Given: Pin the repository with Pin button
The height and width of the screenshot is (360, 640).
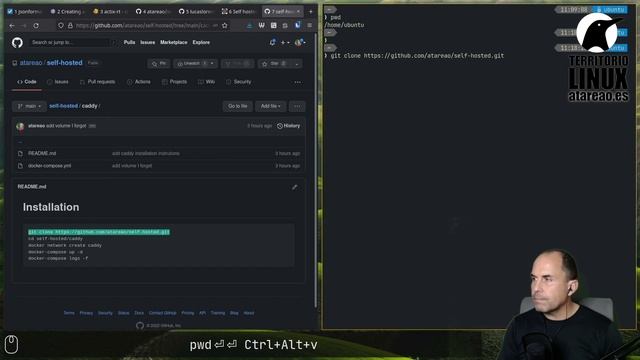Looking at the screenshot, I should click(159, 64).
